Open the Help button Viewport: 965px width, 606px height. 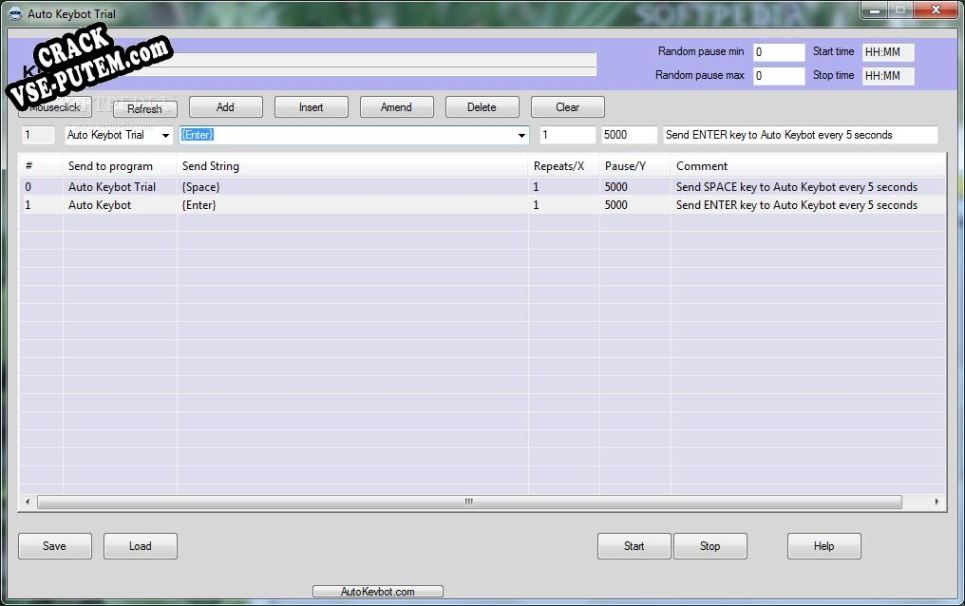pos(824,546)
